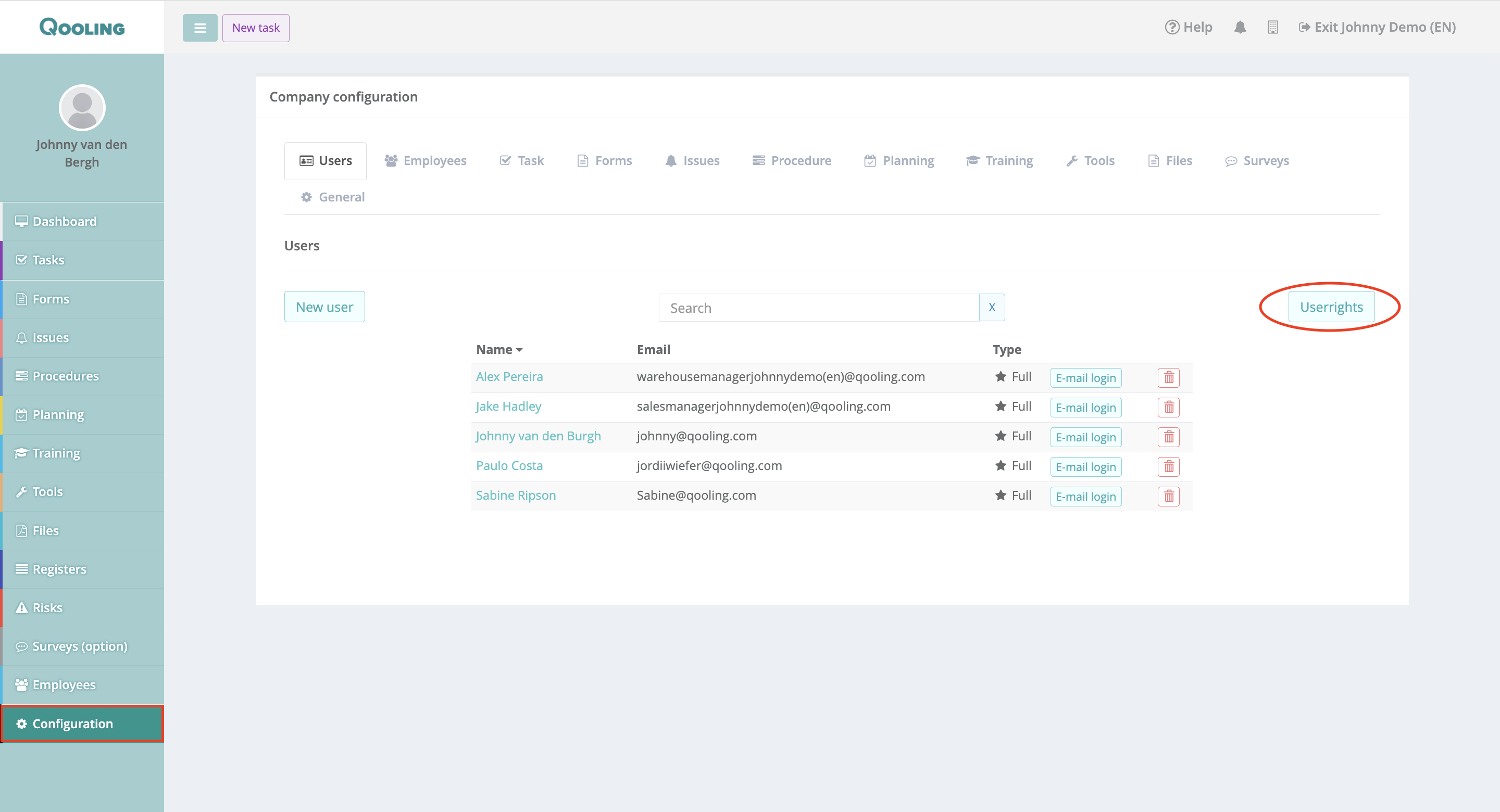Screen dimensions: 1500x812
Task: Switch to the Training configuration tab
Action: pos(999,161)
